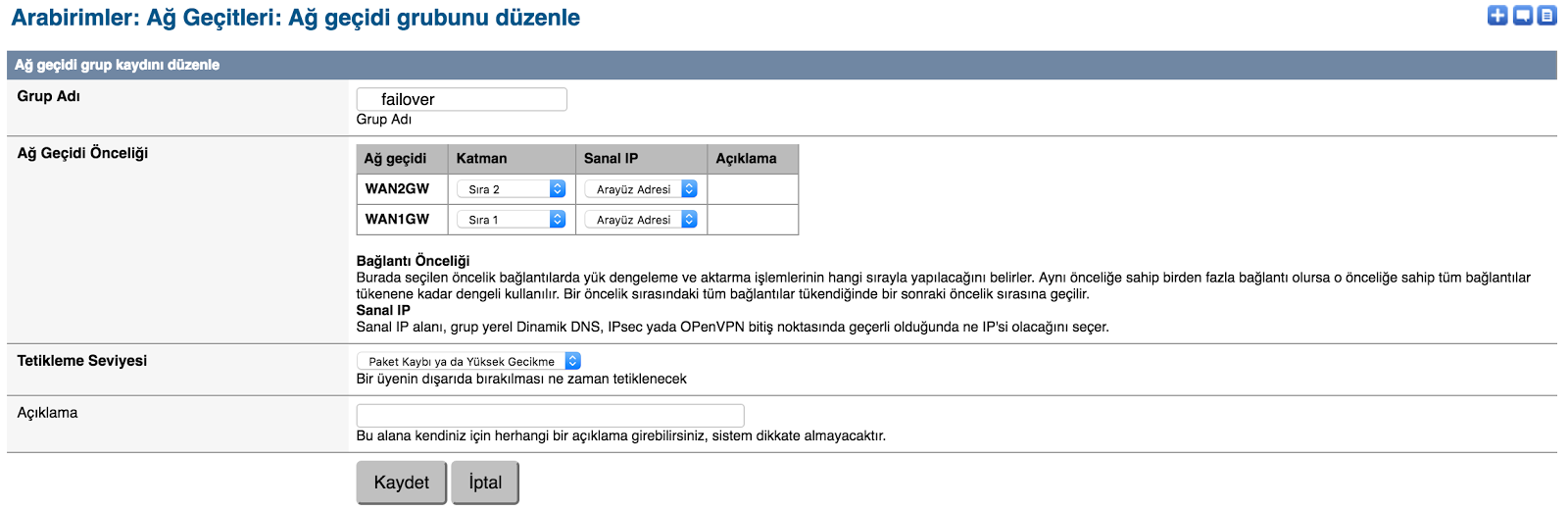Screen dimensions: 1568x510
Task: Click the Katman column header
Action: point(482,158)
